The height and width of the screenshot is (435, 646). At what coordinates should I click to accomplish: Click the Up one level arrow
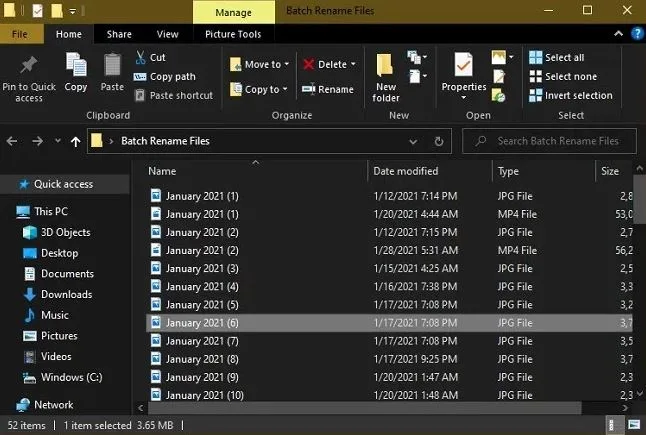point(75,142)
